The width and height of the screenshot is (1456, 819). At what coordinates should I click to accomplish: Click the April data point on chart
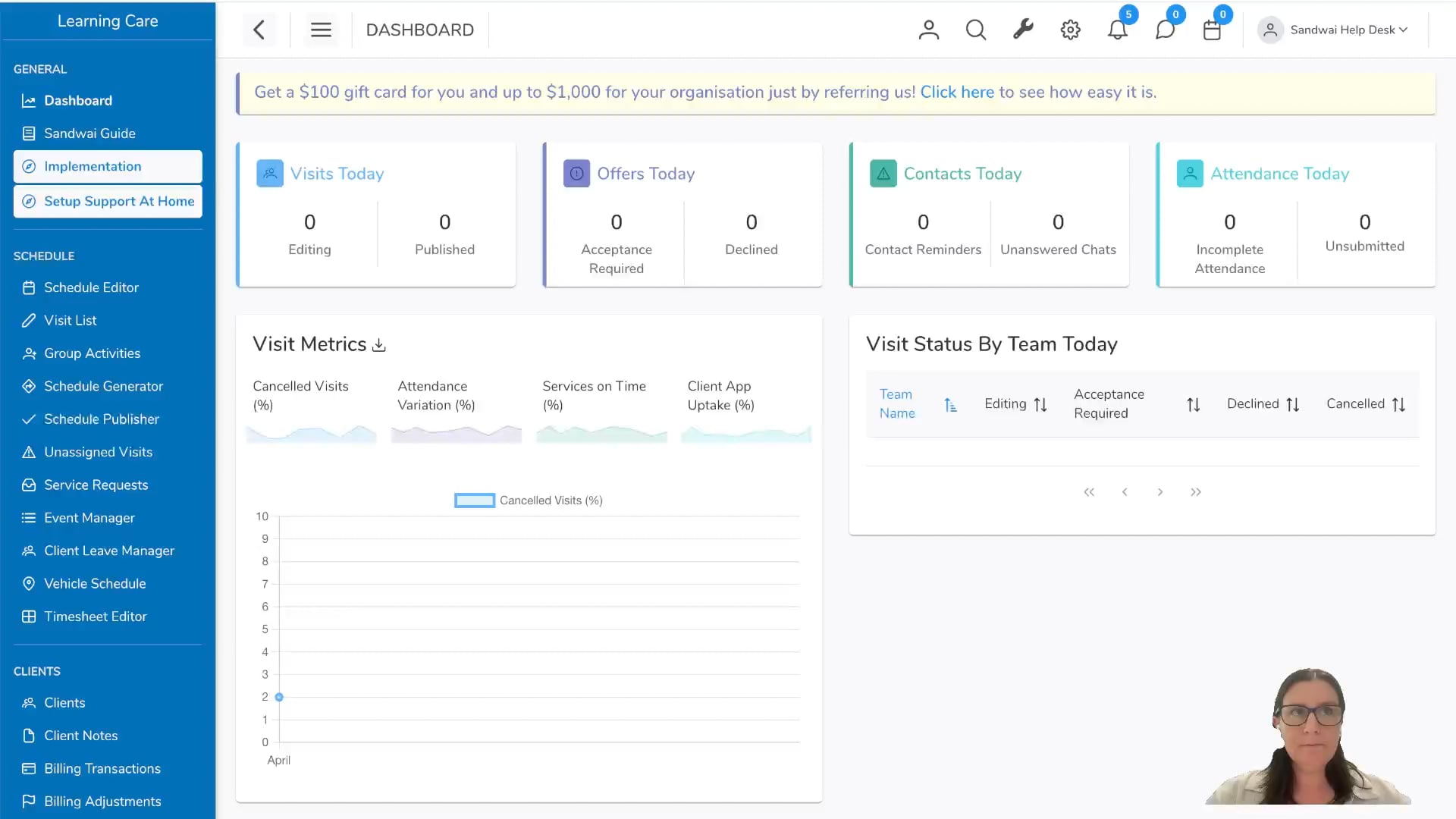[x=279, y=697]
